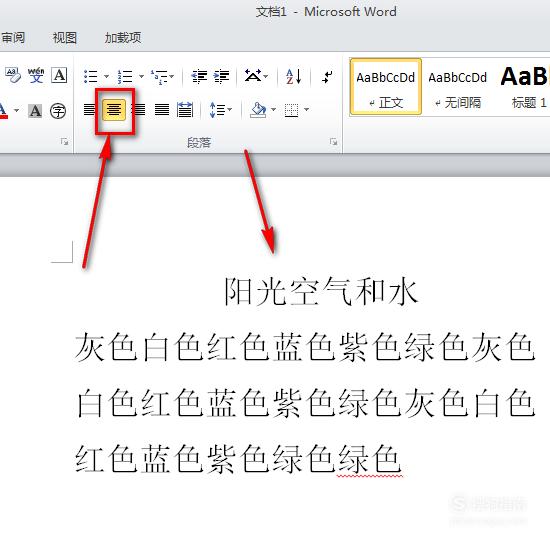This screenshot has height=550, width=550.
Task: Toggle Align Text Left
Action: point(89,110)
